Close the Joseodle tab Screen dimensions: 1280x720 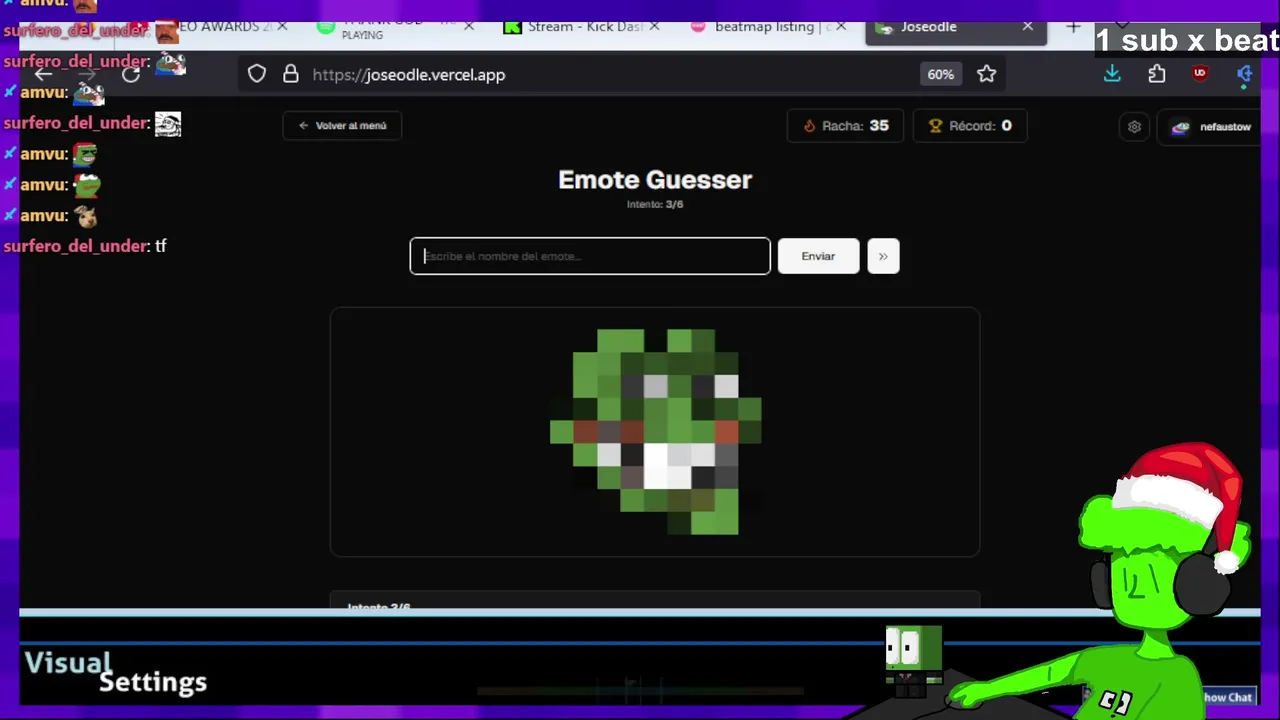point(1028,27)
